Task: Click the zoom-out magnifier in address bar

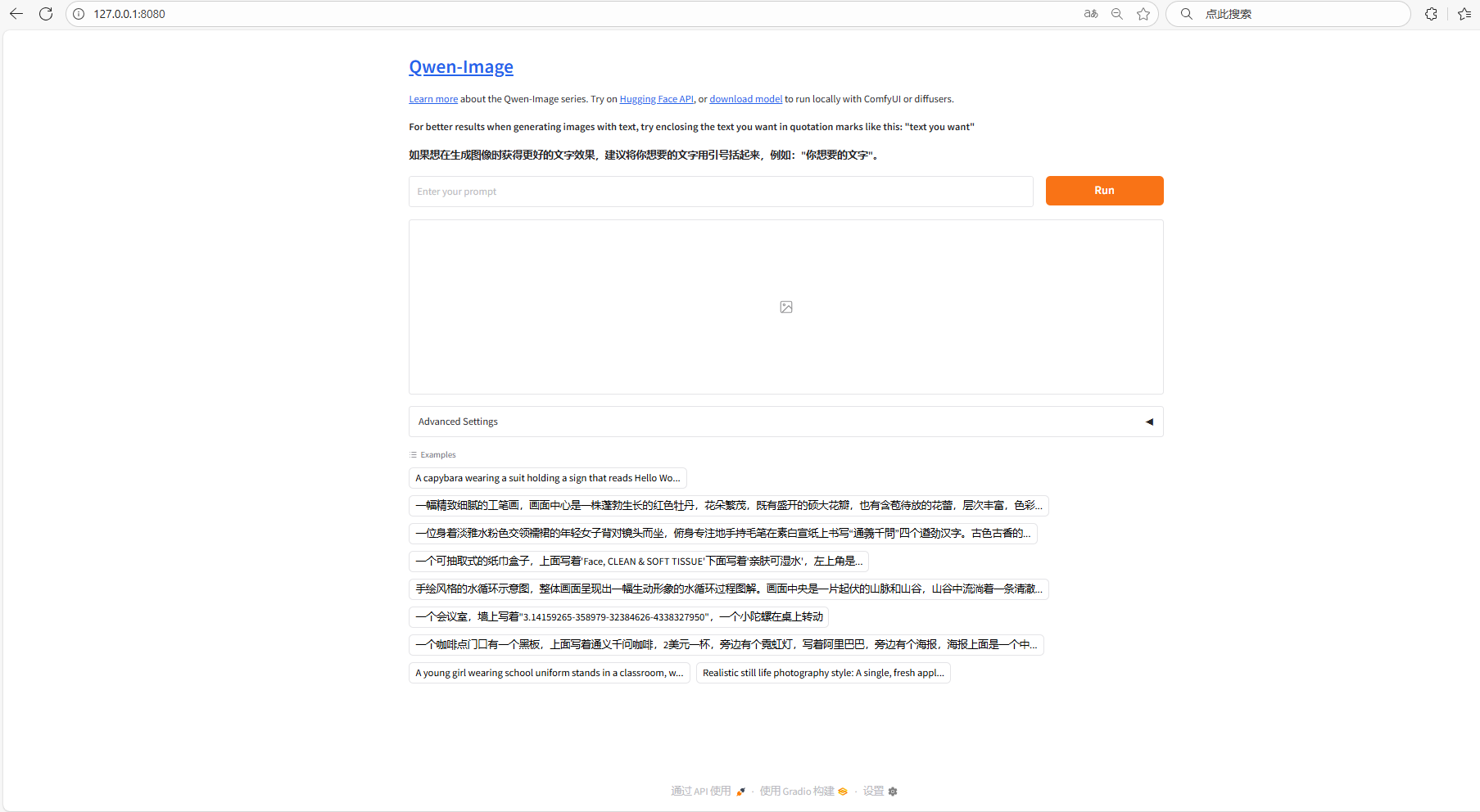Action: tap(1116, 14)
